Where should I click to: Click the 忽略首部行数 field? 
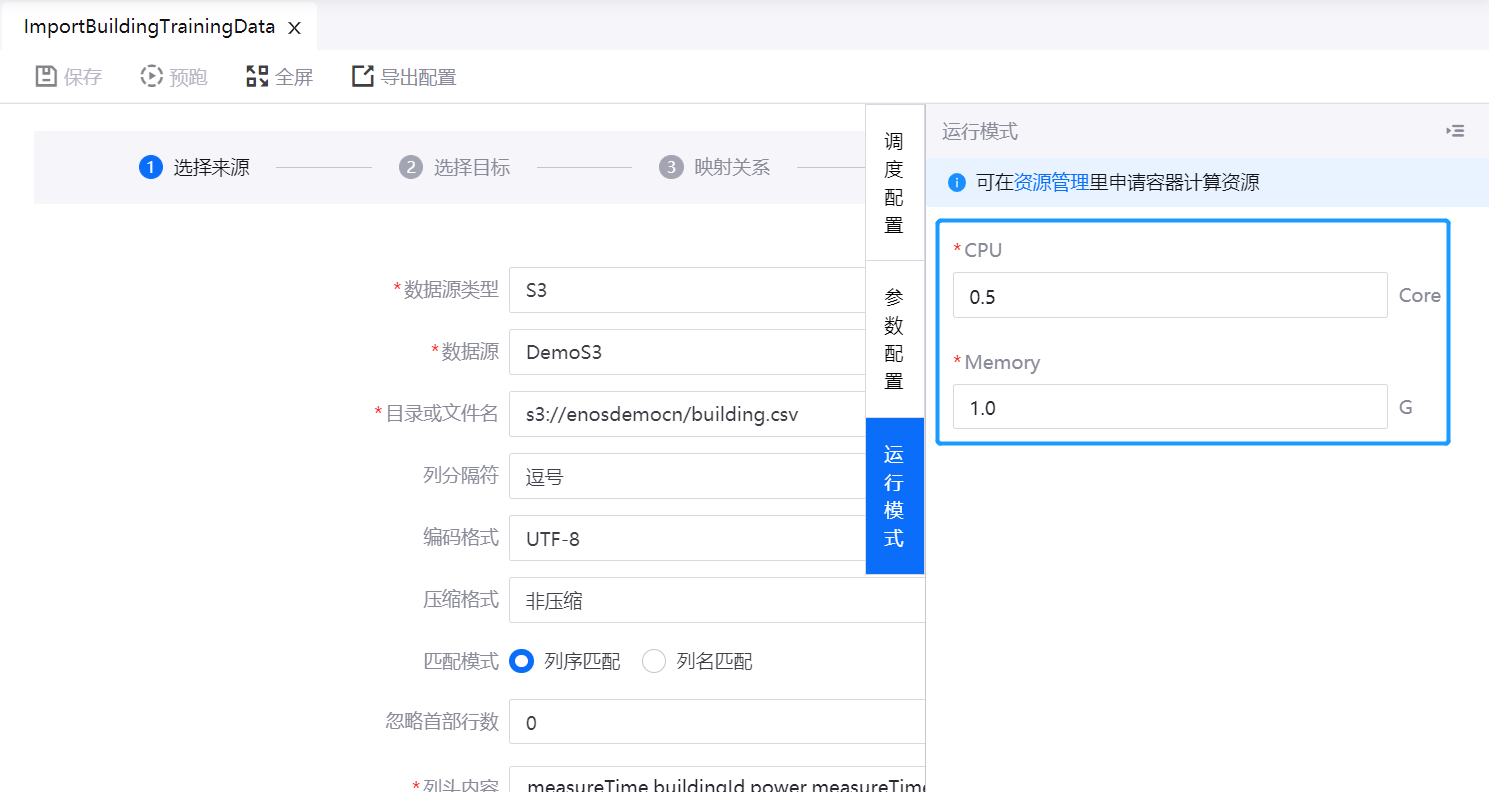(717, 722)
